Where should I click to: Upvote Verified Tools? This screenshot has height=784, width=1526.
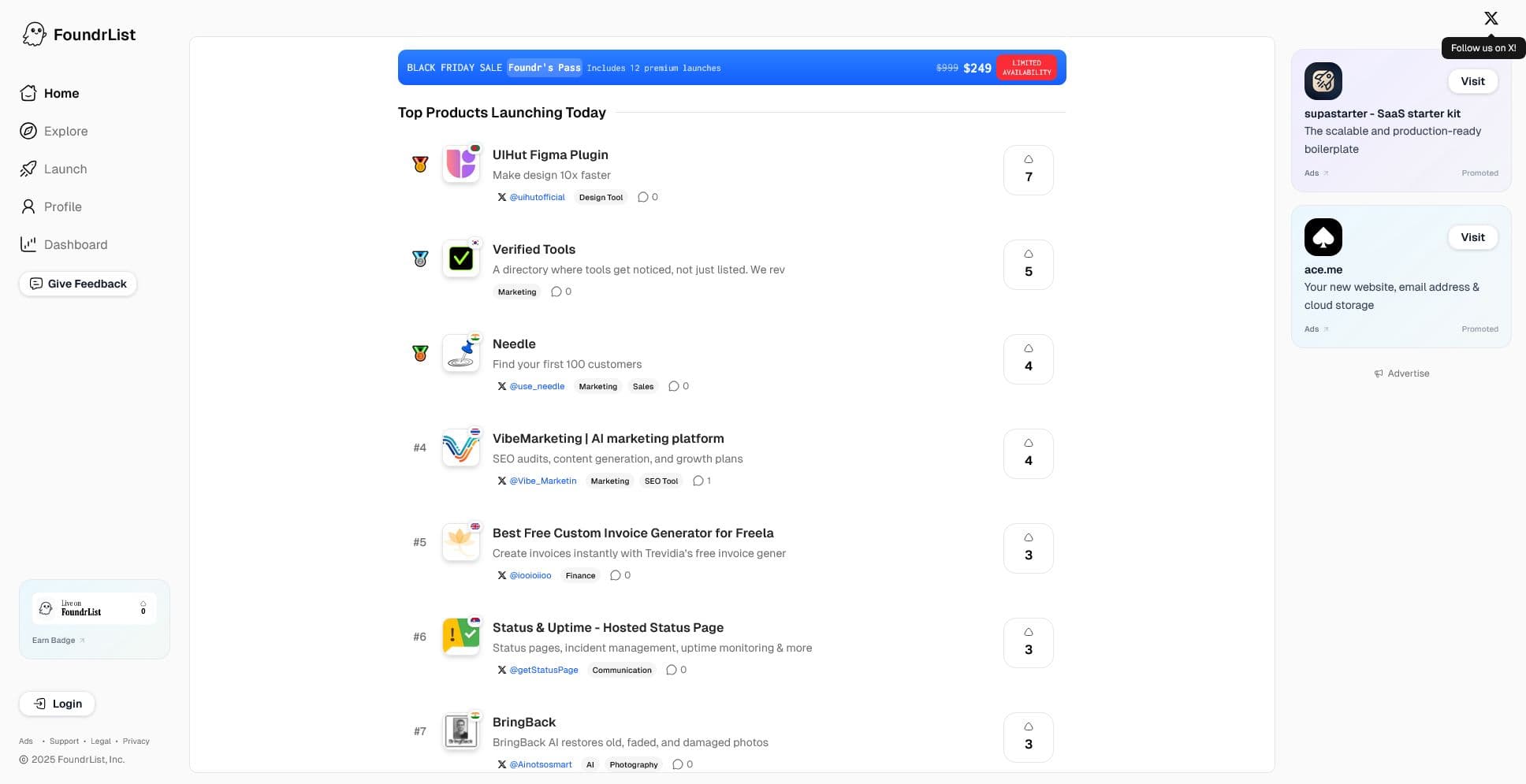(x=1028, y=264)
